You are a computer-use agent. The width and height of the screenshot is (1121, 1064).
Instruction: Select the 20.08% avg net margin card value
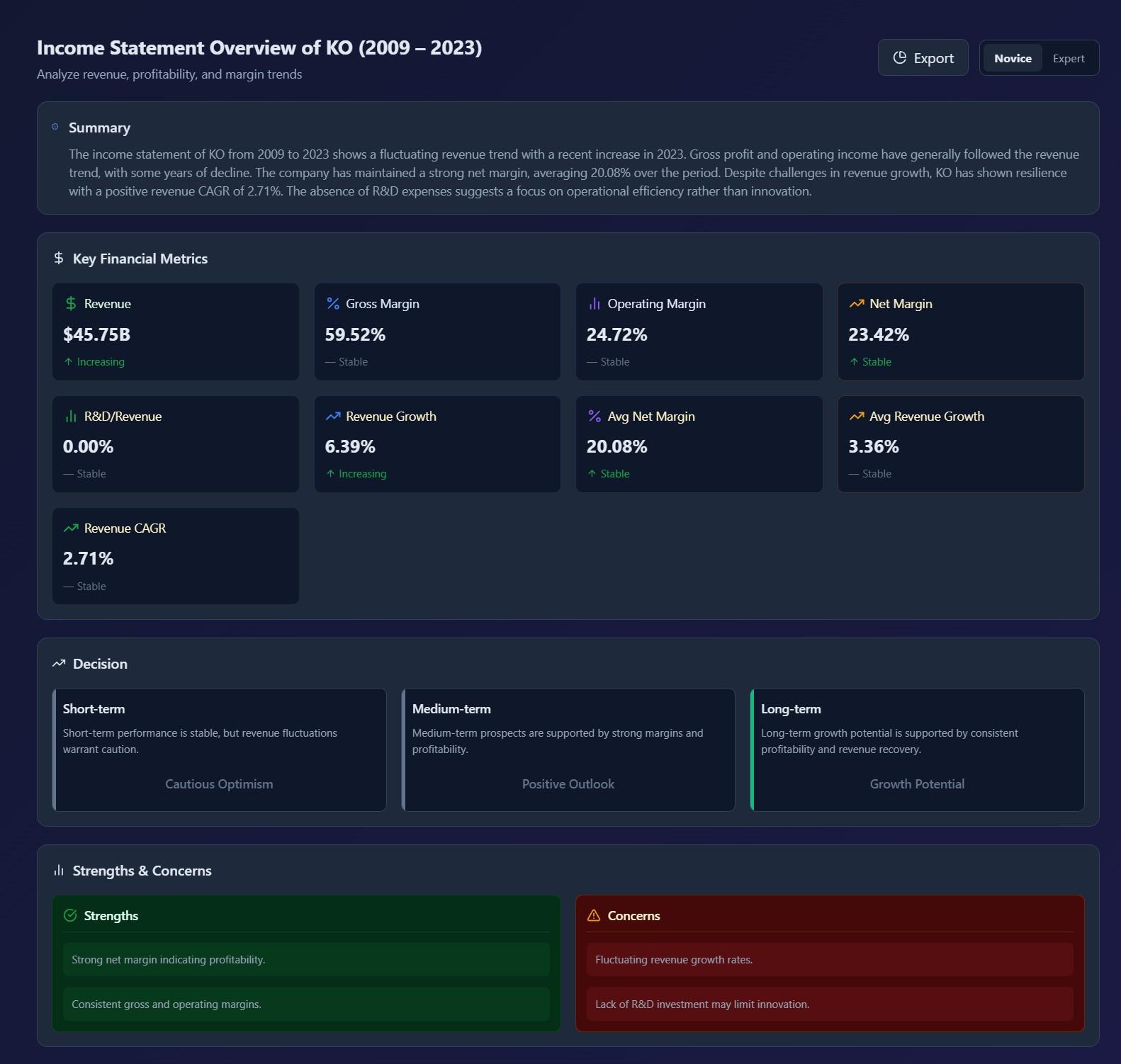[x=616, y=446]
